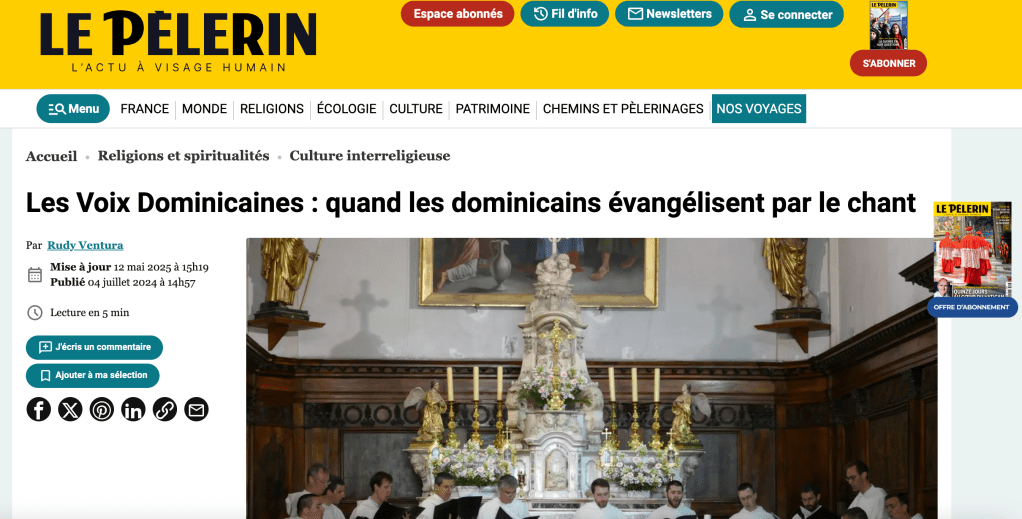Open Fil d'info feed
This screenshot has height=519, width=1022.
click(x=564, y=14)
